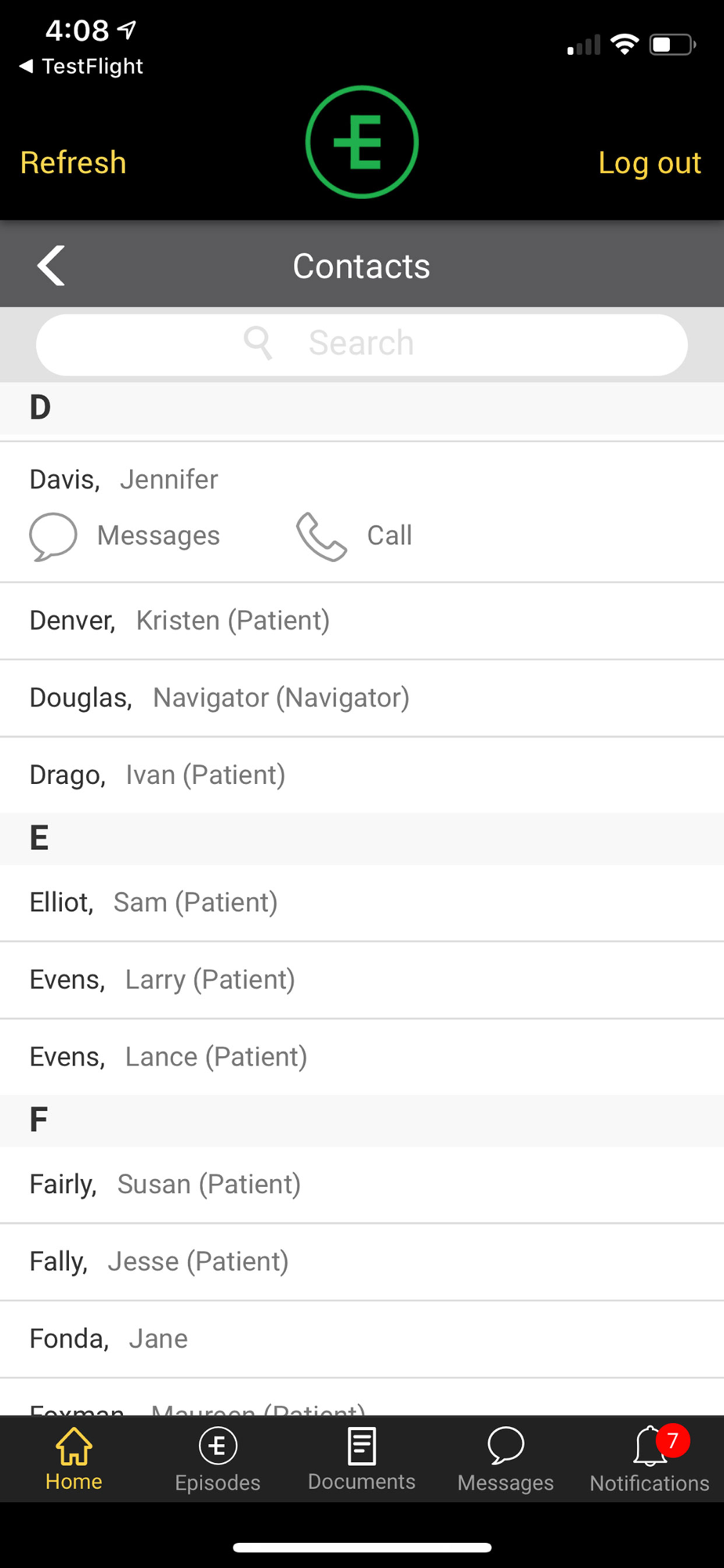This screenshot has height=1568, width=724.
Task: Return to TestFlight from status bar
Action: [x=81, y=67]
